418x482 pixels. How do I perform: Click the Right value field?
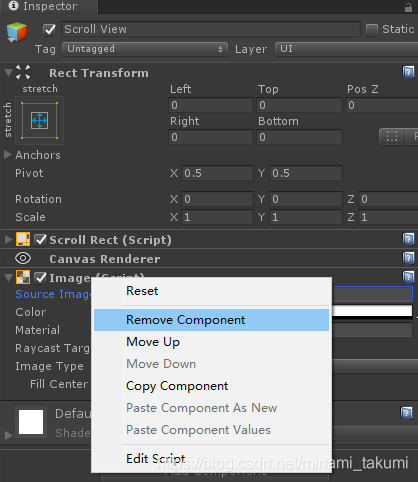click(211, 137)
